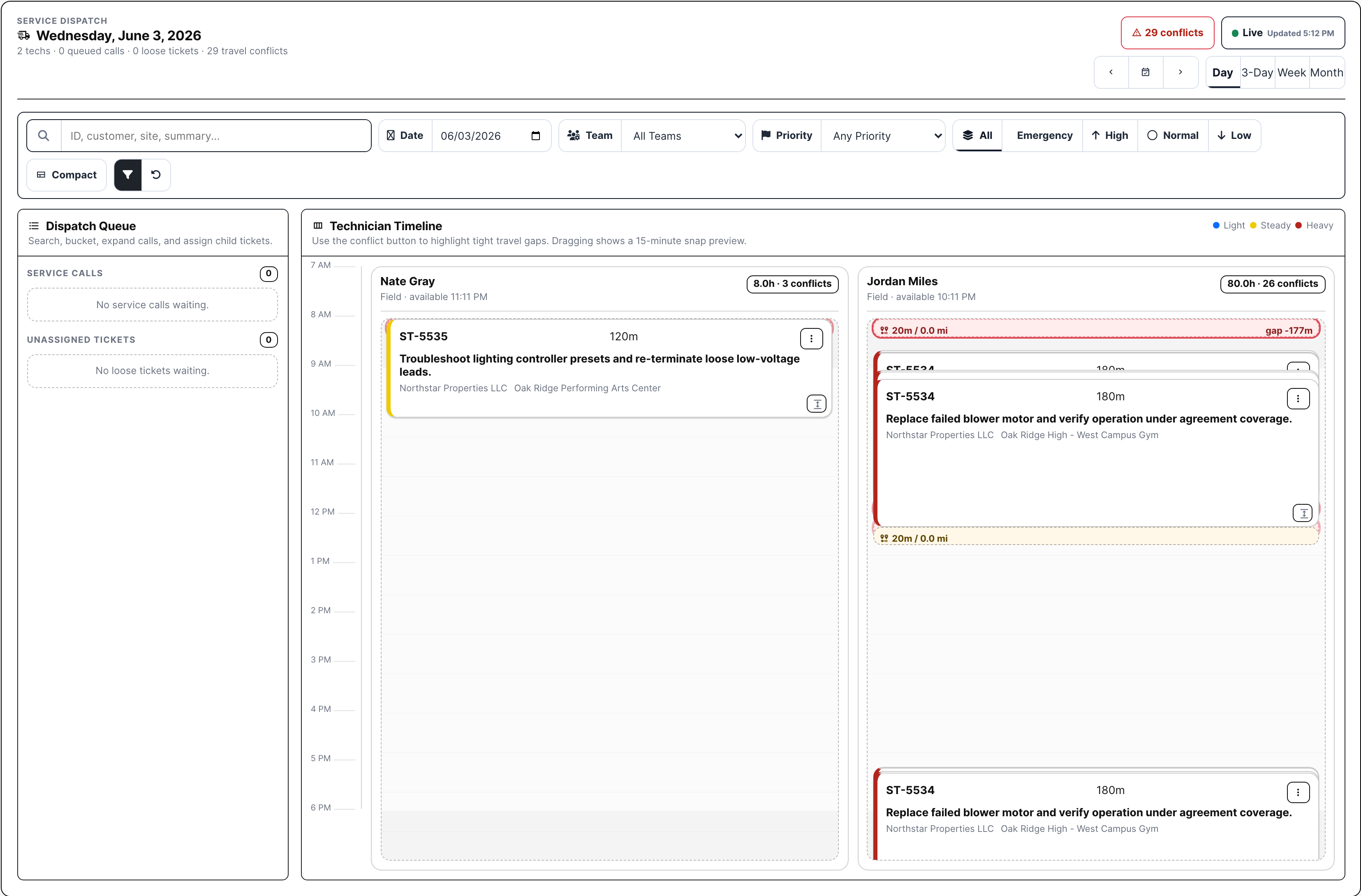Viewport: 1361px width, 896px height.
Task: Click the No loose tickets waiting placeholder
Action: (x=152, y=370)
